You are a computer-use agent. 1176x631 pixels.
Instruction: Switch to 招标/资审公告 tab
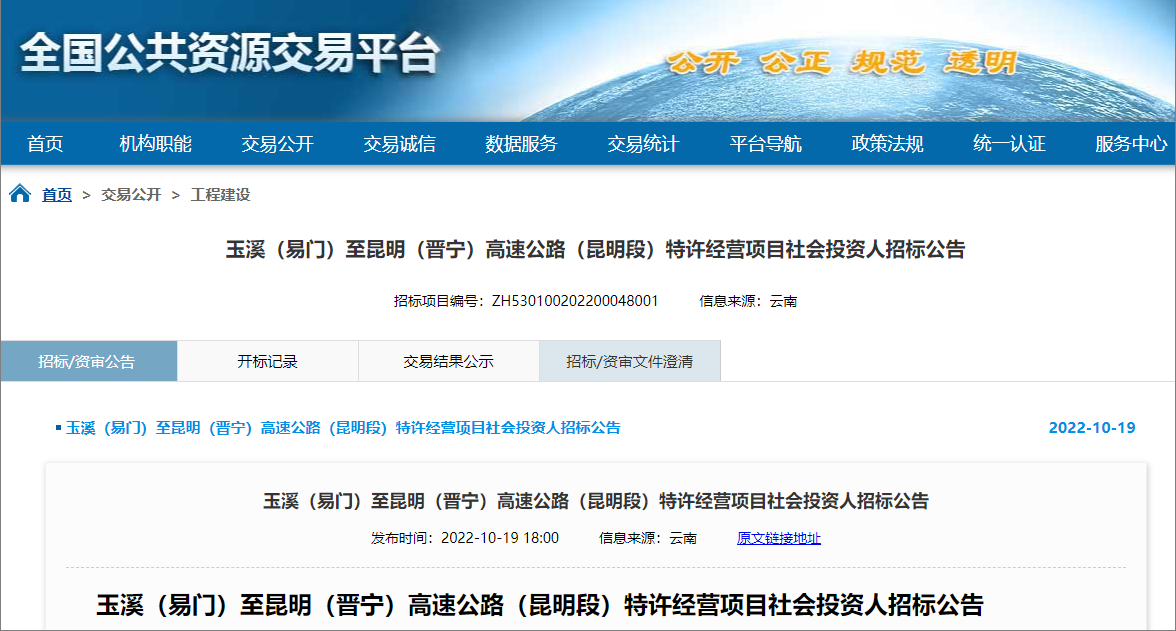[x=87, y=362]
